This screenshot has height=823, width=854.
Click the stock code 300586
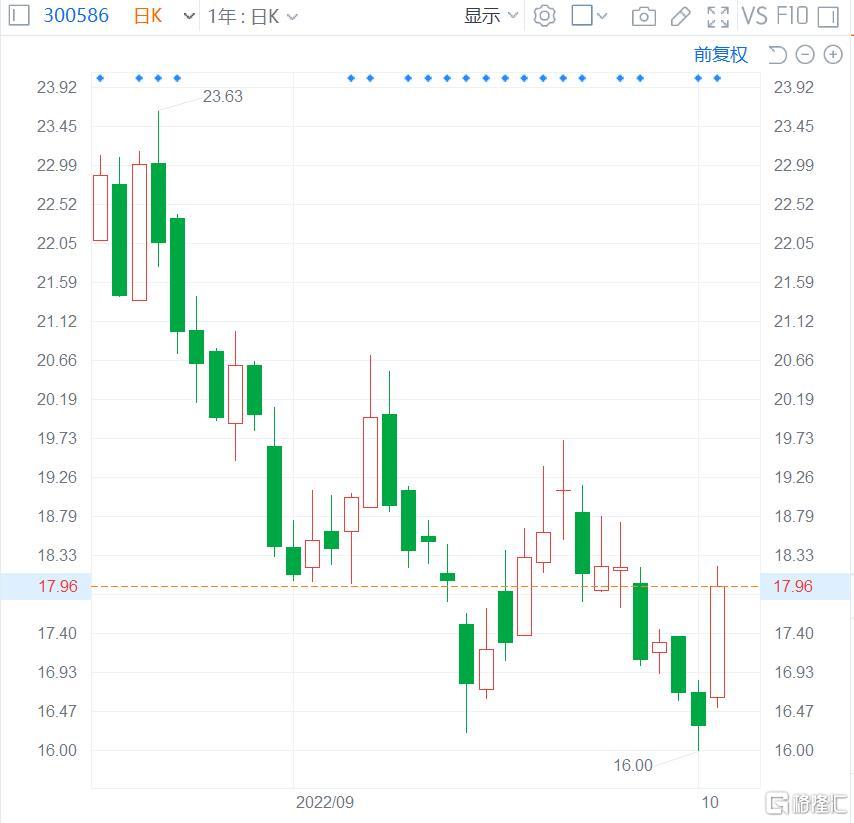pyautogui.click(x=76, y=15)
